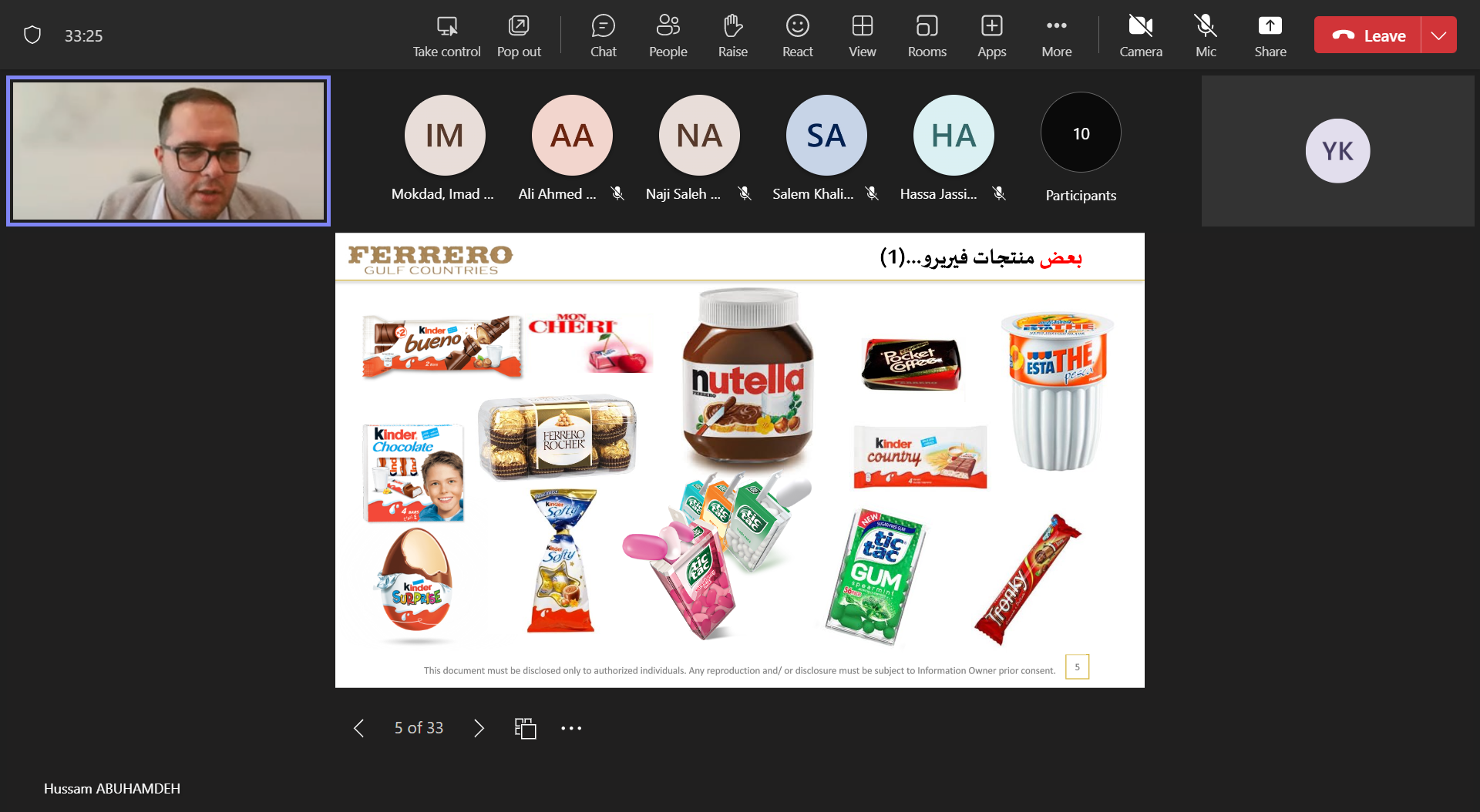Click the Take control button

pyautogui.click(x=446, y=35)
